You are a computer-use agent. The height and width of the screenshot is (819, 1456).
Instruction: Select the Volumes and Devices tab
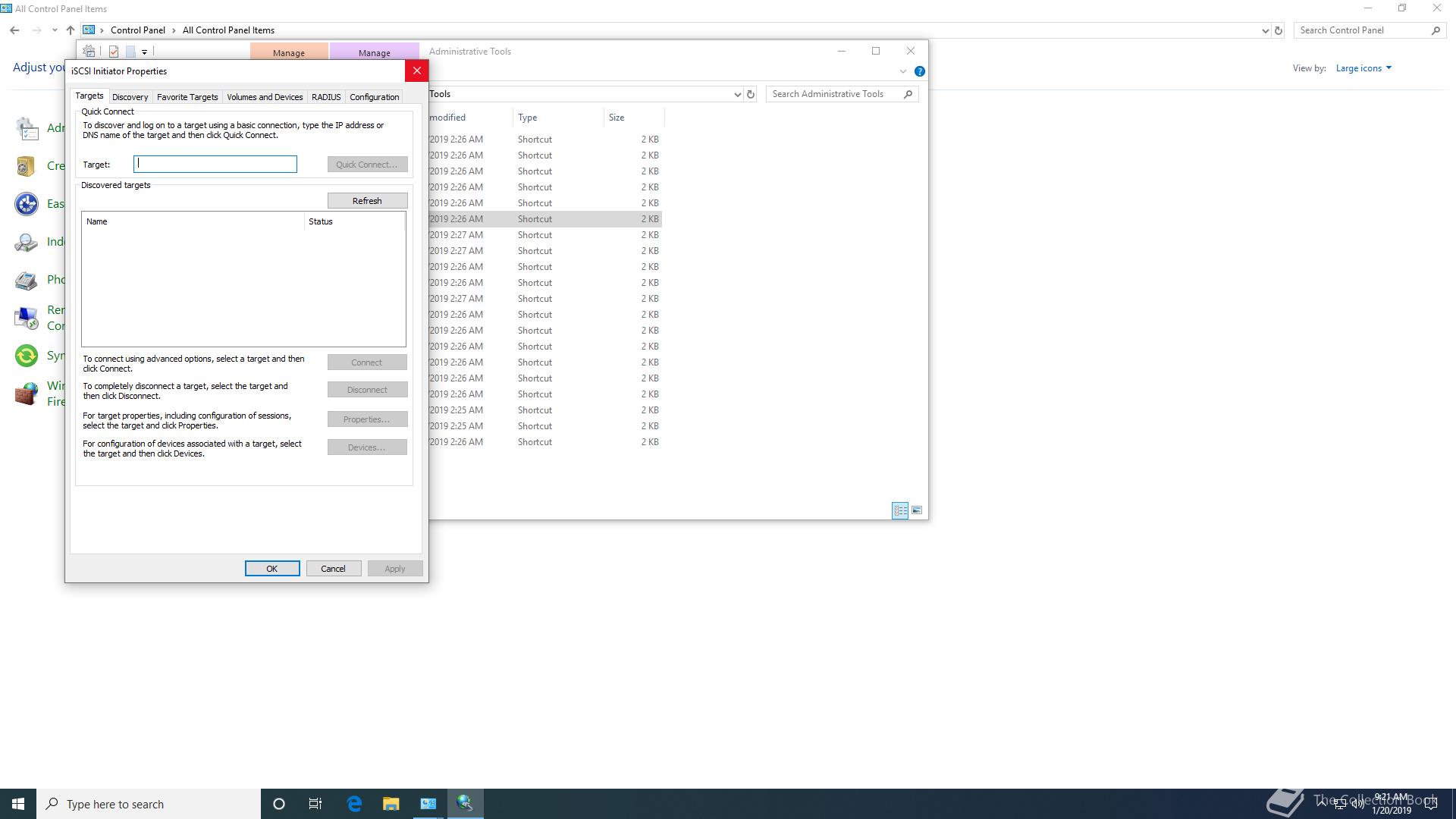click(x=265, y=97)
